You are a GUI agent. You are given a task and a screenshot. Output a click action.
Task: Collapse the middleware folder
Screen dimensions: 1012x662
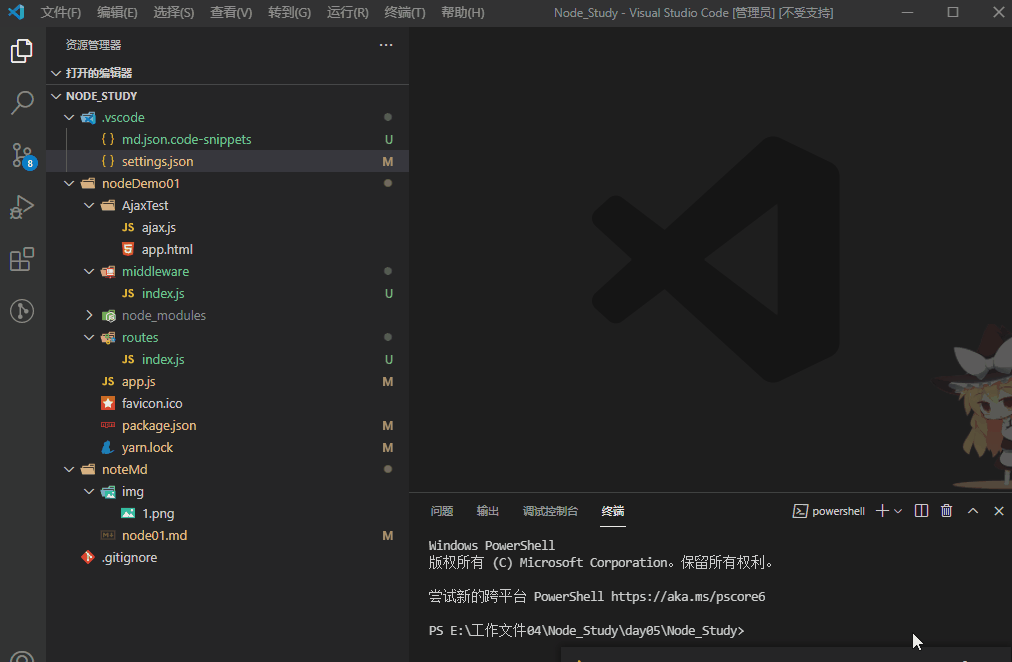coord(89,271)
